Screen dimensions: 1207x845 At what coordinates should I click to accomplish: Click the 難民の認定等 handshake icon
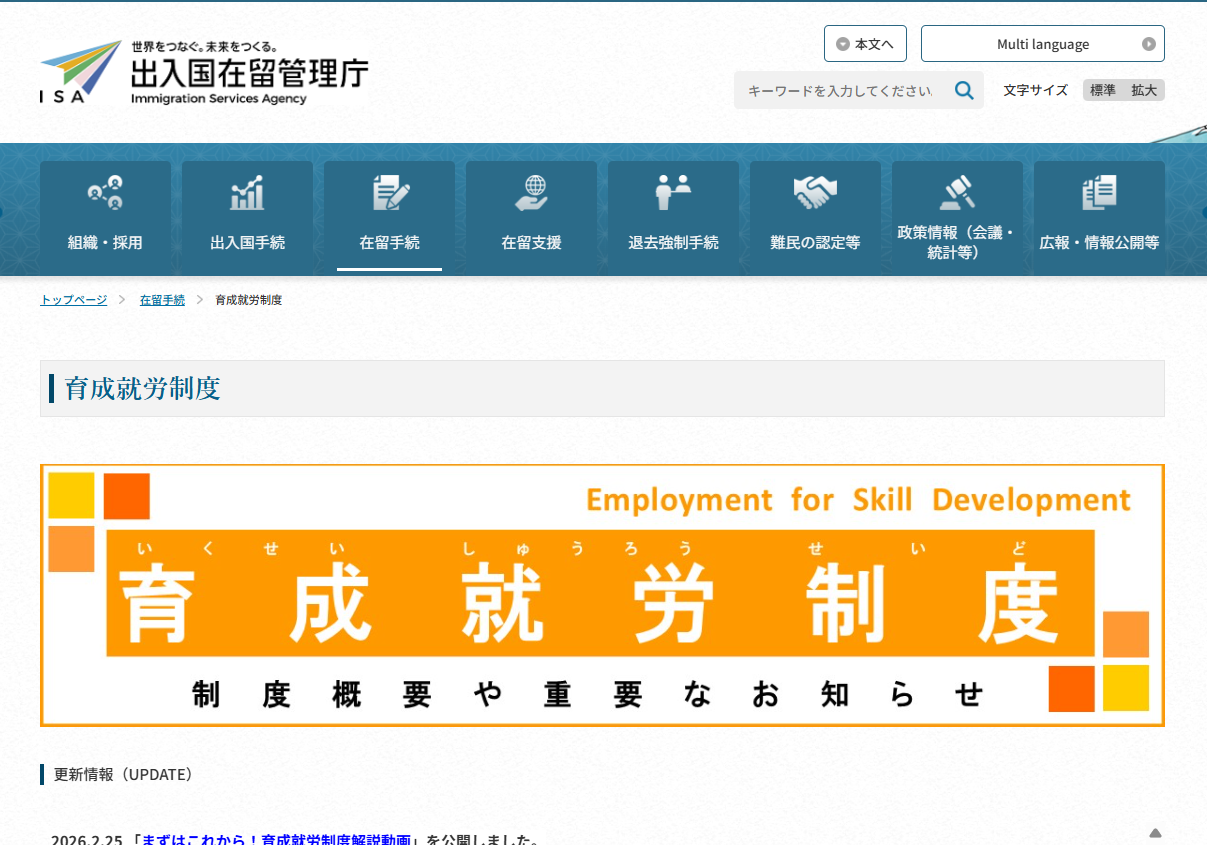pos(815,192)
